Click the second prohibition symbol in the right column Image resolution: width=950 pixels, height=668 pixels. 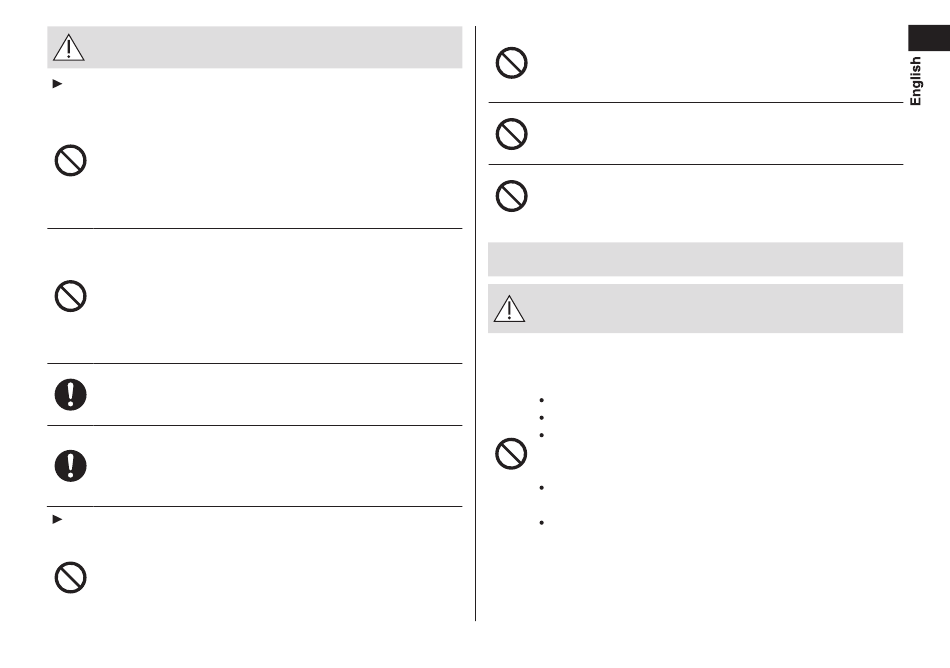tap(511, 134)
